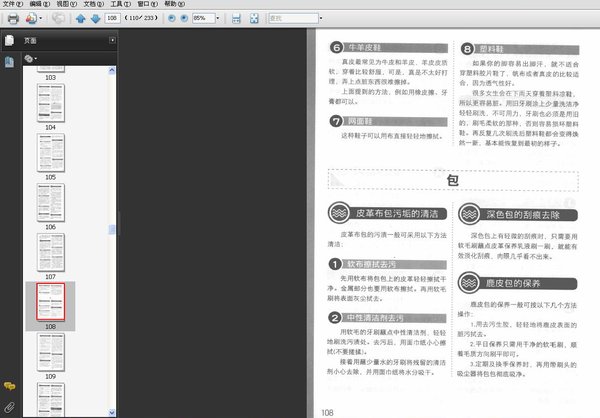Click the page number input field
Image resolution: width=600 pixels, height=418 pixels.
111,18
